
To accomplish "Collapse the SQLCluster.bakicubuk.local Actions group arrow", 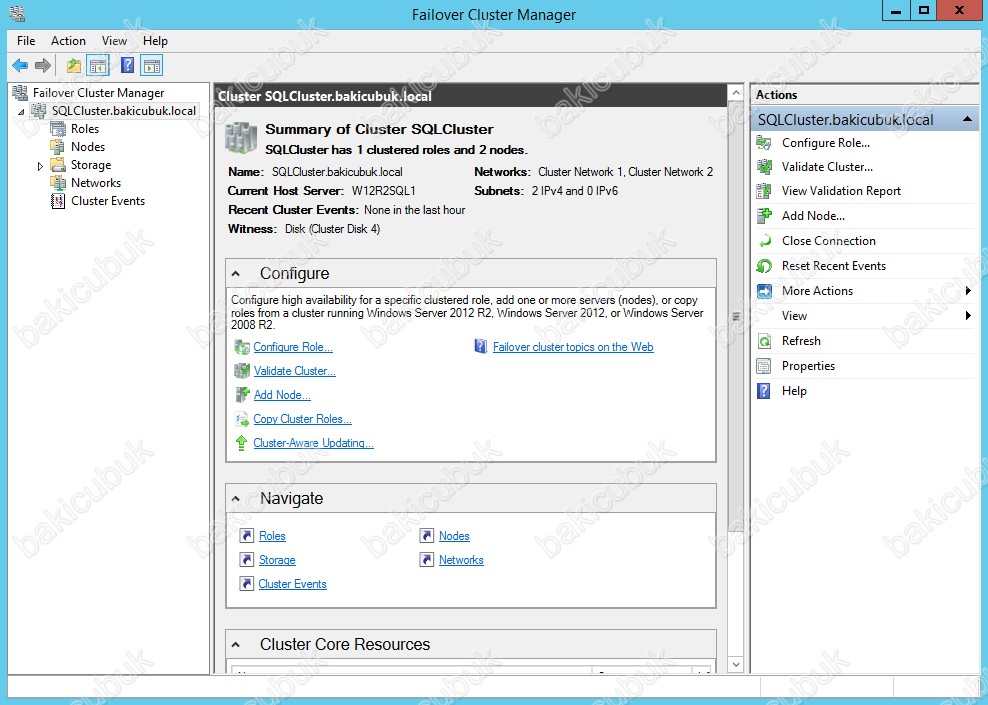I will (967, 120).
